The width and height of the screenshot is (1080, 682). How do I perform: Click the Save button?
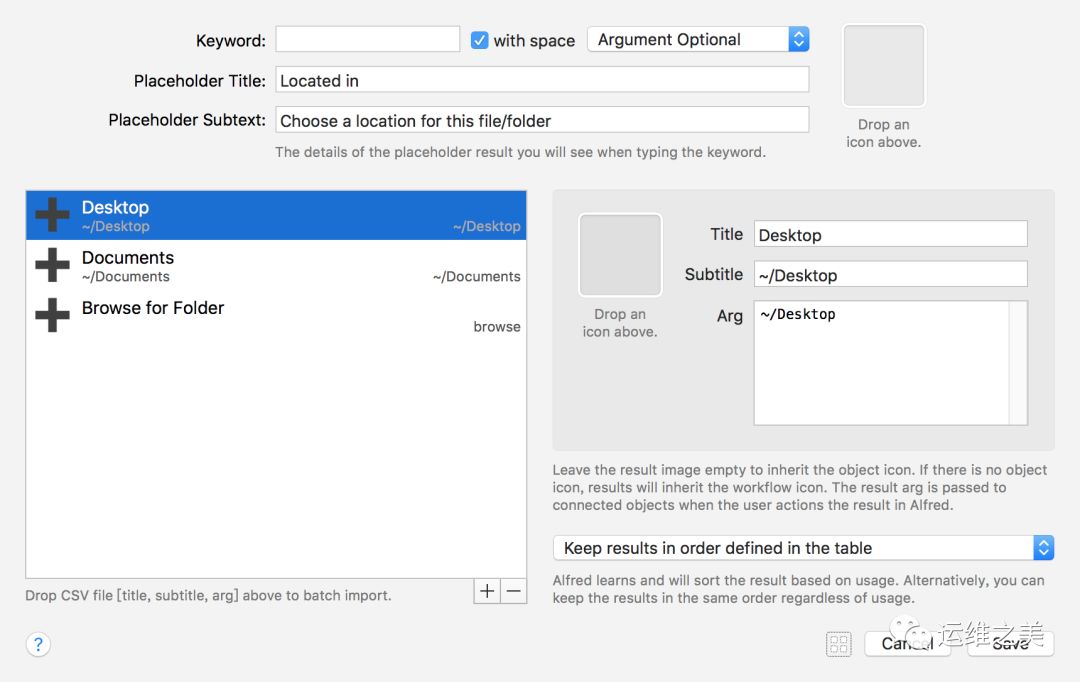pyautogui.click(x=1010, y=643)
